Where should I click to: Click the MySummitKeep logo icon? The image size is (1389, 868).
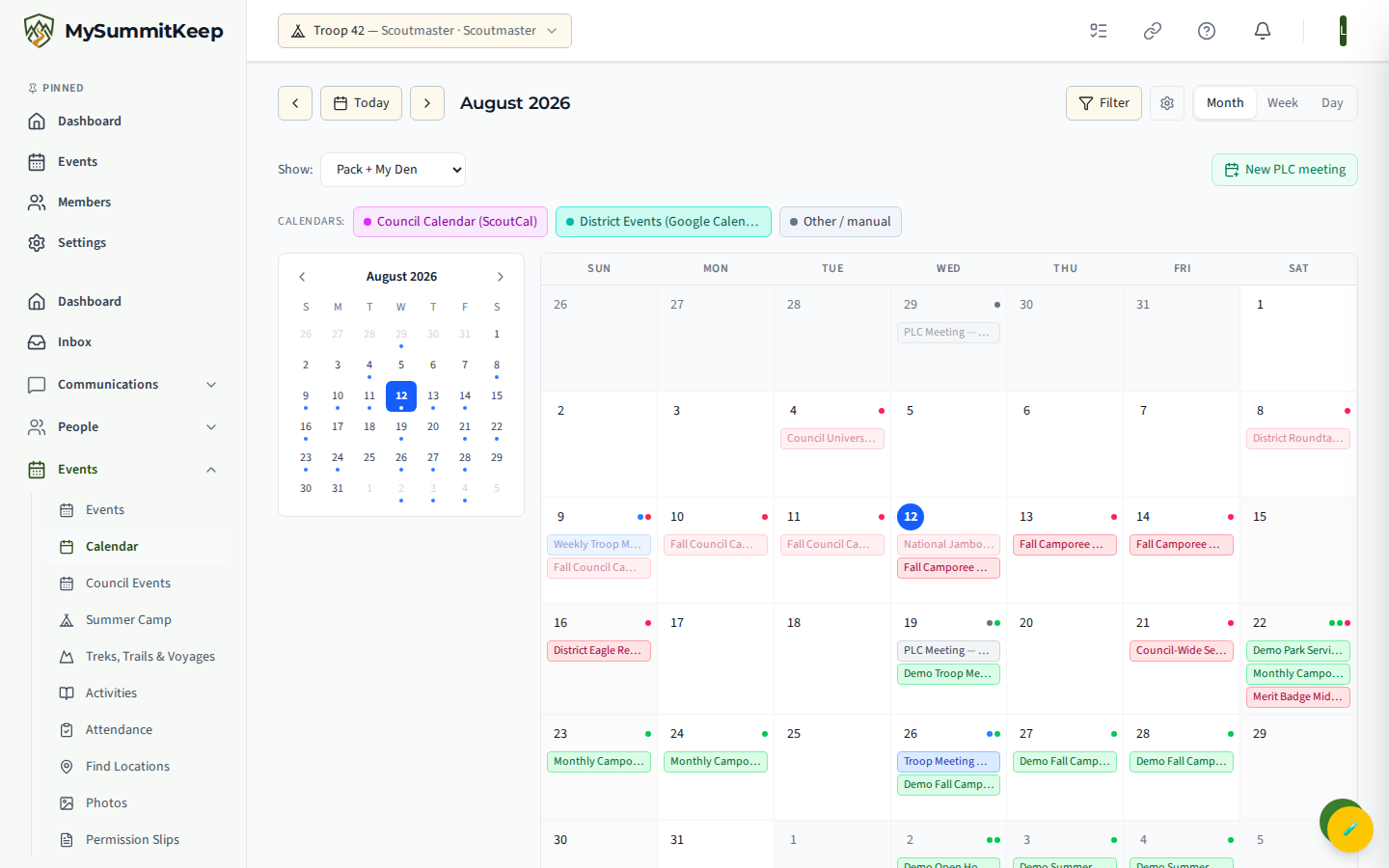pyautogui.click(x=39, y=31)
